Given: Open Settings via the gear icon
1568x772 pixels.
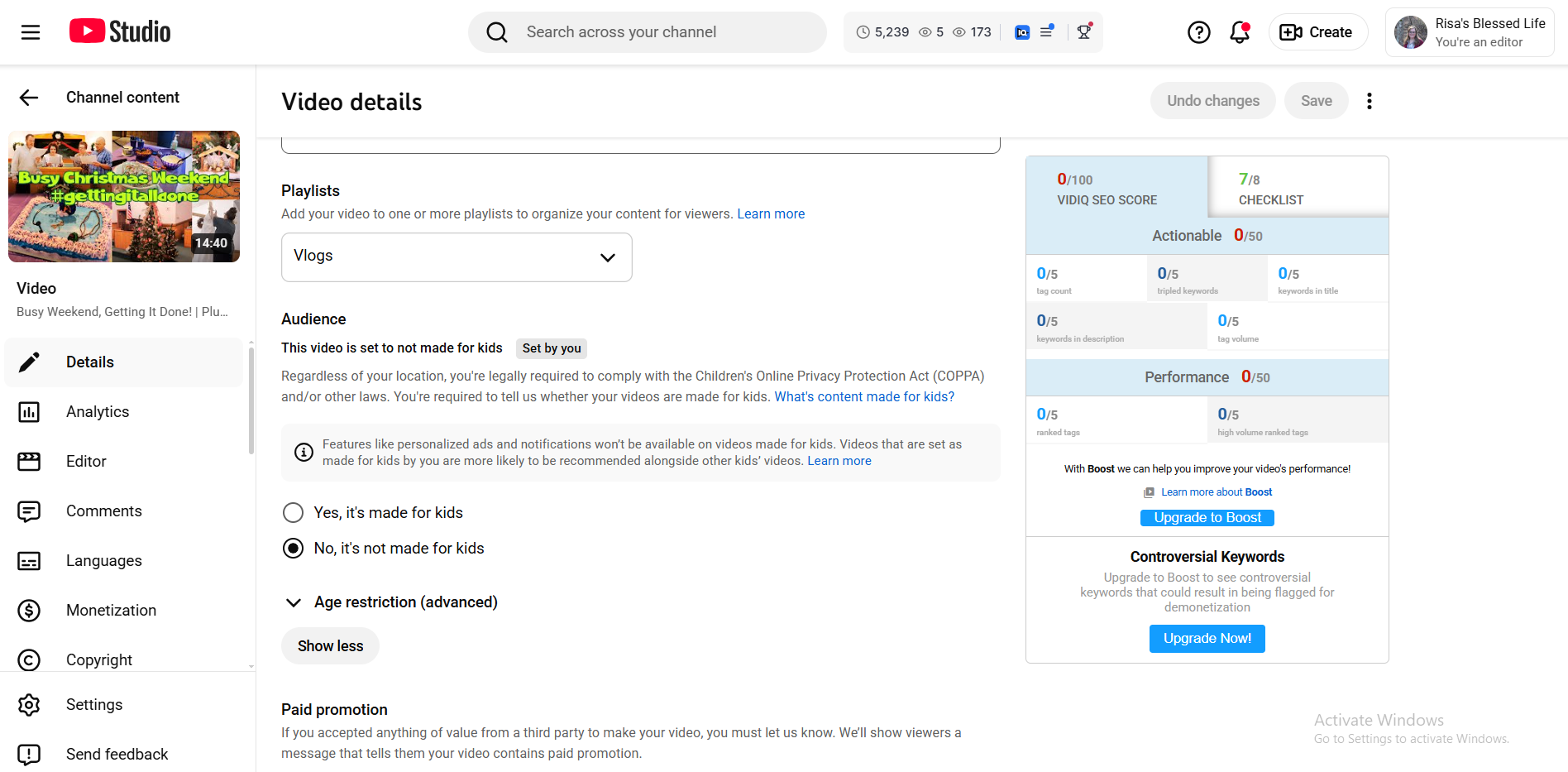Looking at the screenshot, I should (x=29, y=705).
